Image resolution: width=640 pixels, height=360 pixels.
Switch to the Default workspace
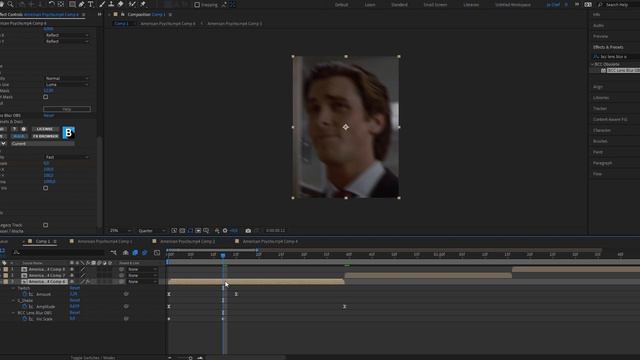pos(341,5)
